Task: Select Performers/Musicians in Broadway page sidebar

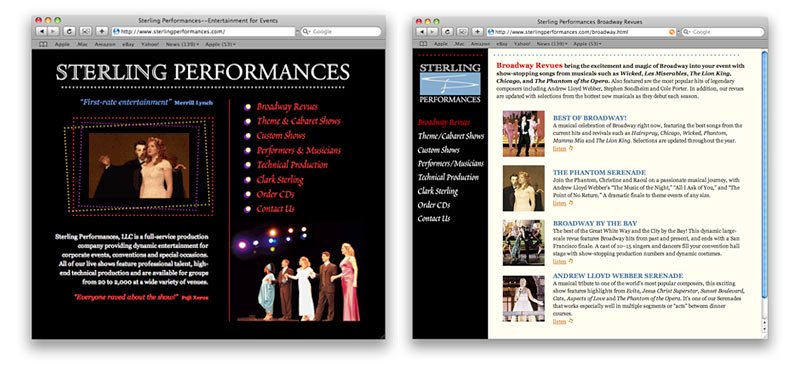Action: tap(451, 164)
